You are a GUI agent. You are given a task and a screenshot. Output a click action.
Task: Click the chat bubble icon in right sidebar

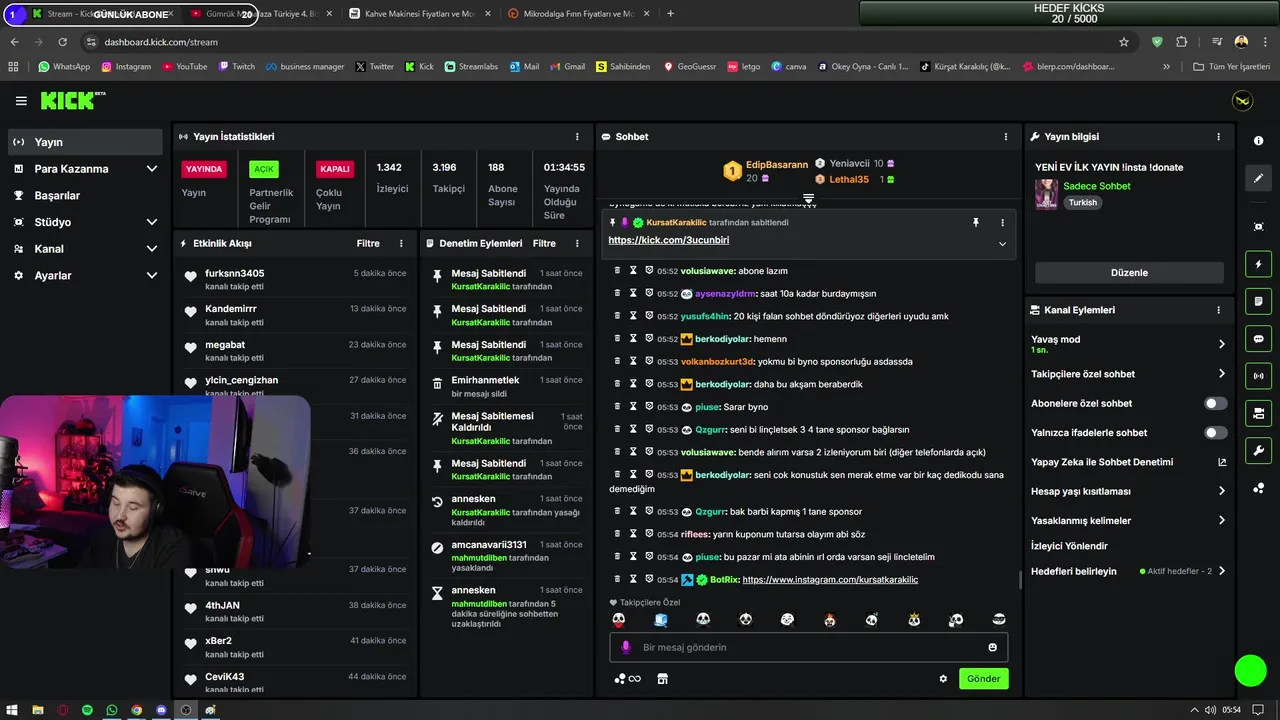click(1258, 339)
